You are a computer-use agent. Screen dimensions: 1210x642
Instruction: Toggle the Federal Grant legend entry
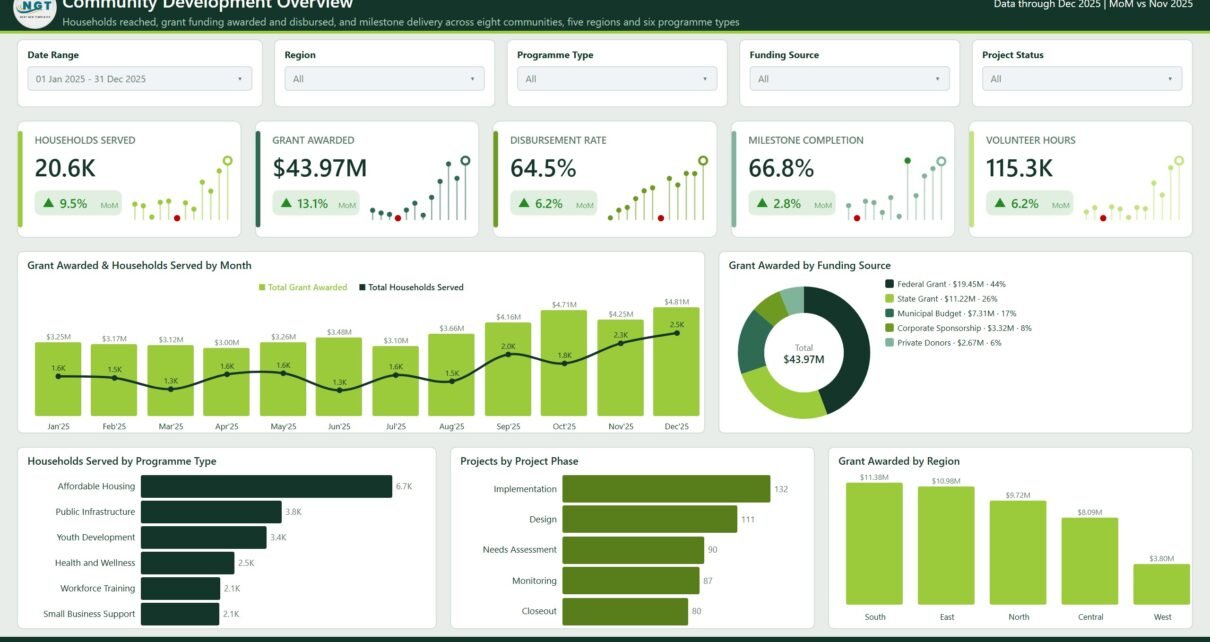938,284
